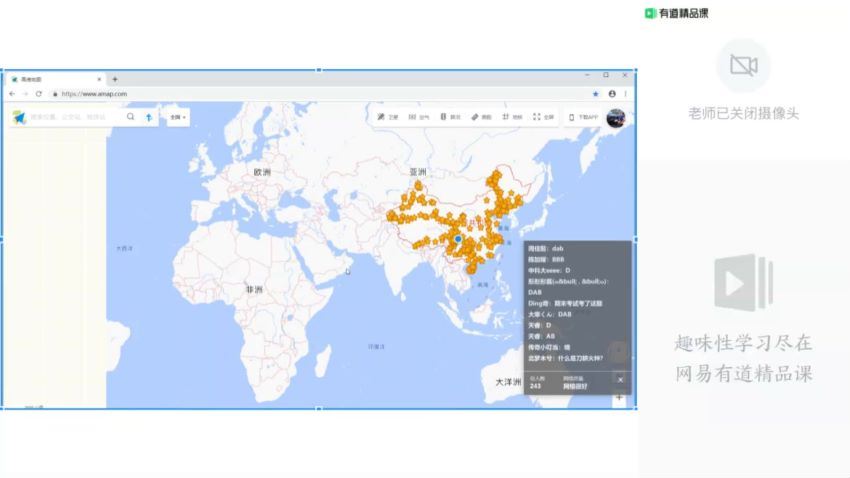Click the blue route directions arrow icon
This screenshot has height=478, width=850.
click(149, 117)
